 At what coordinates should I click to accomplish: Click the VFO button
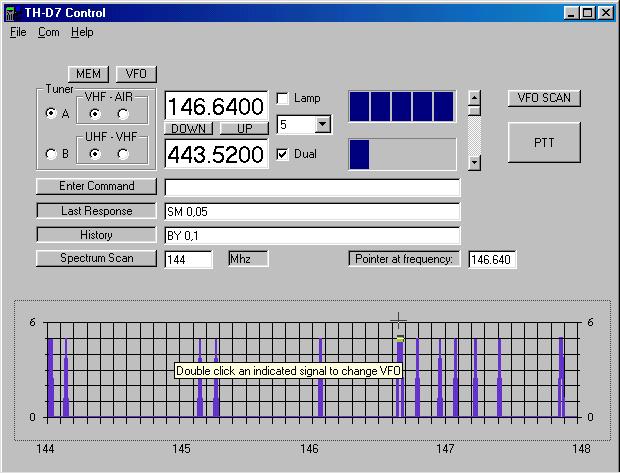pos(136,74)
